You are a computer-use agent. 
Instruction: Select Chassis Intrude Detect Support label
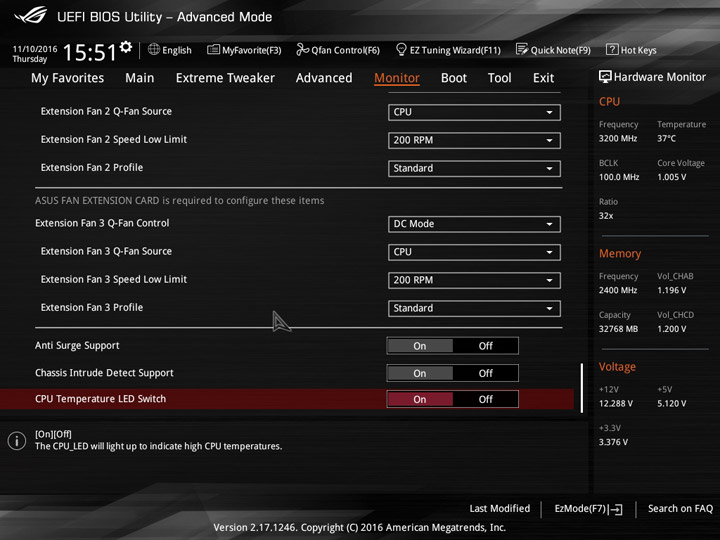(104, 373)
